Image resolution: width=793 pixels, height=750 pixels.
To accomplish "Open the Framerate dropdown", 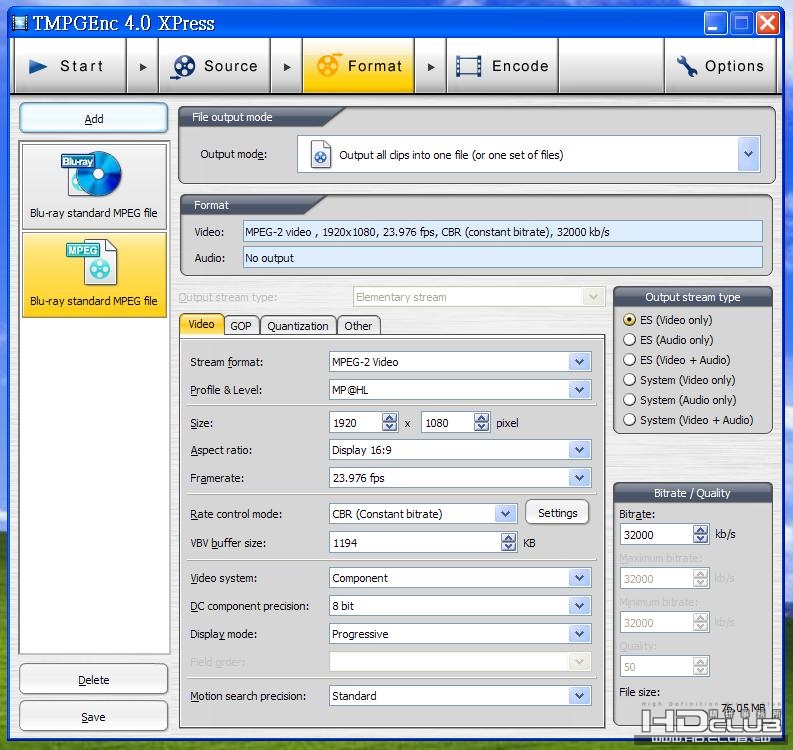I will [579, 478].
